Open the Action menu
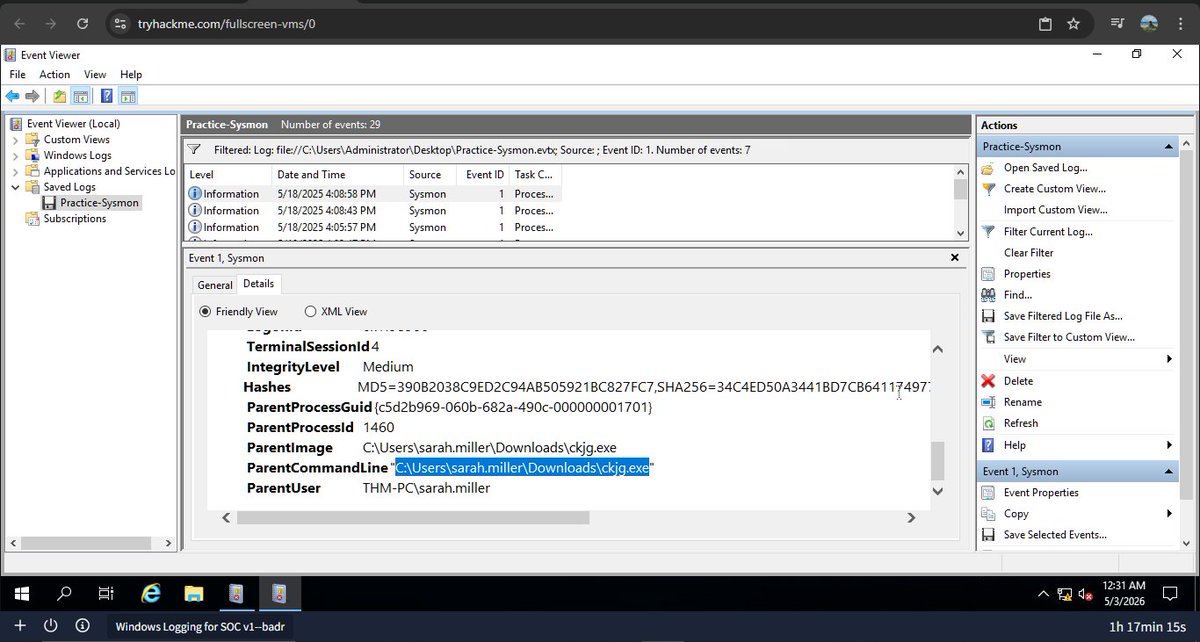The image size is (1200, 642). 55,74
